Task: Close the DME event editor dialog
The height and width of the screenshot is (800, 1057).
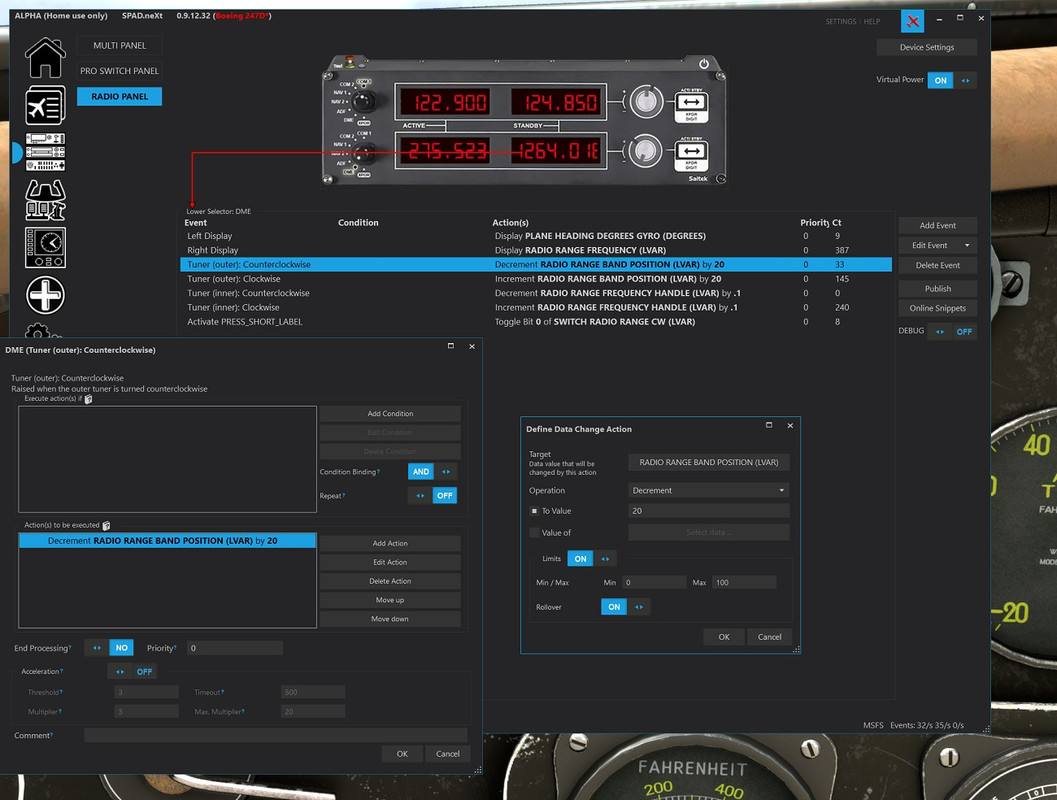Action: coord(472,346)
